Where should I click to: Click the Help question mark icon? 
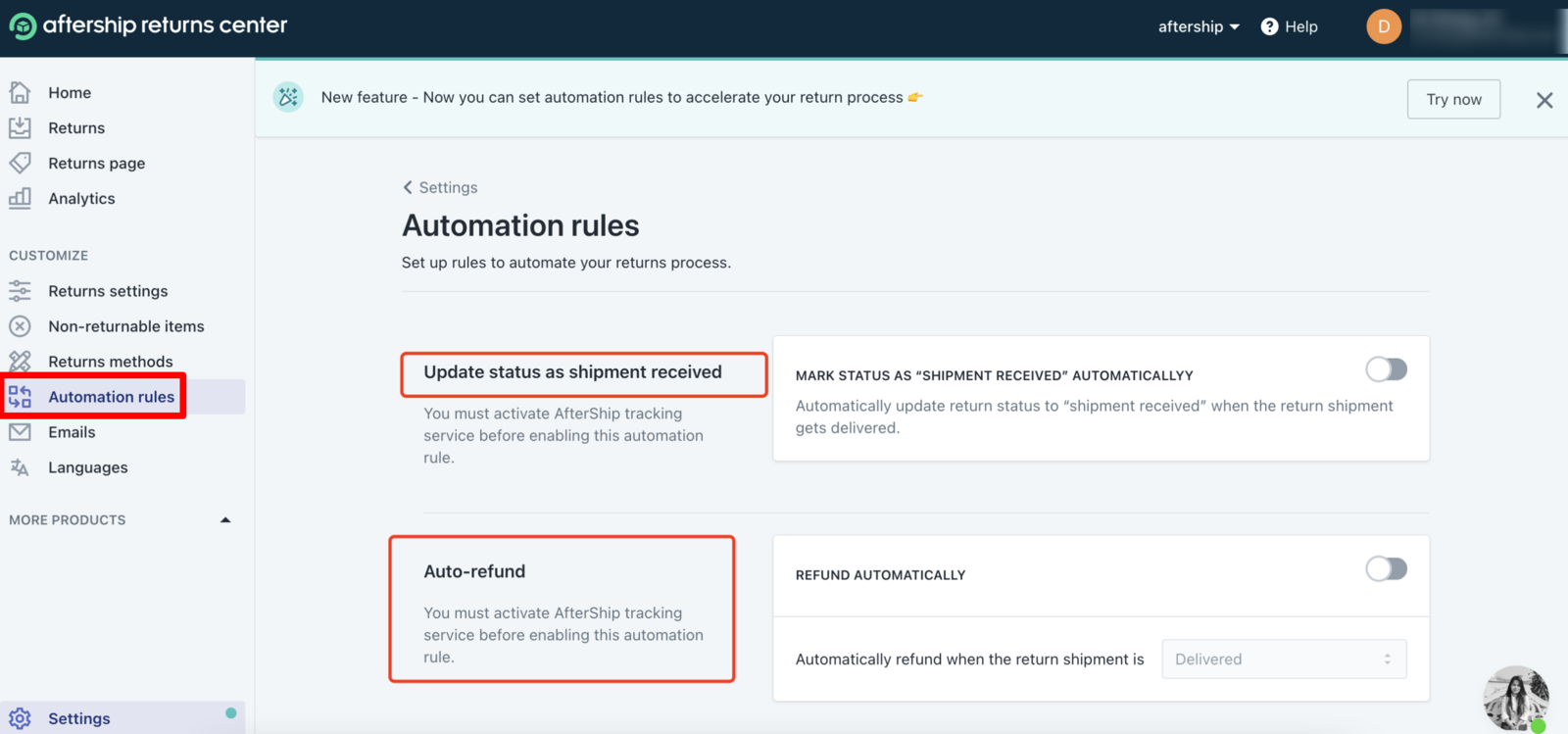point(1269,26)
